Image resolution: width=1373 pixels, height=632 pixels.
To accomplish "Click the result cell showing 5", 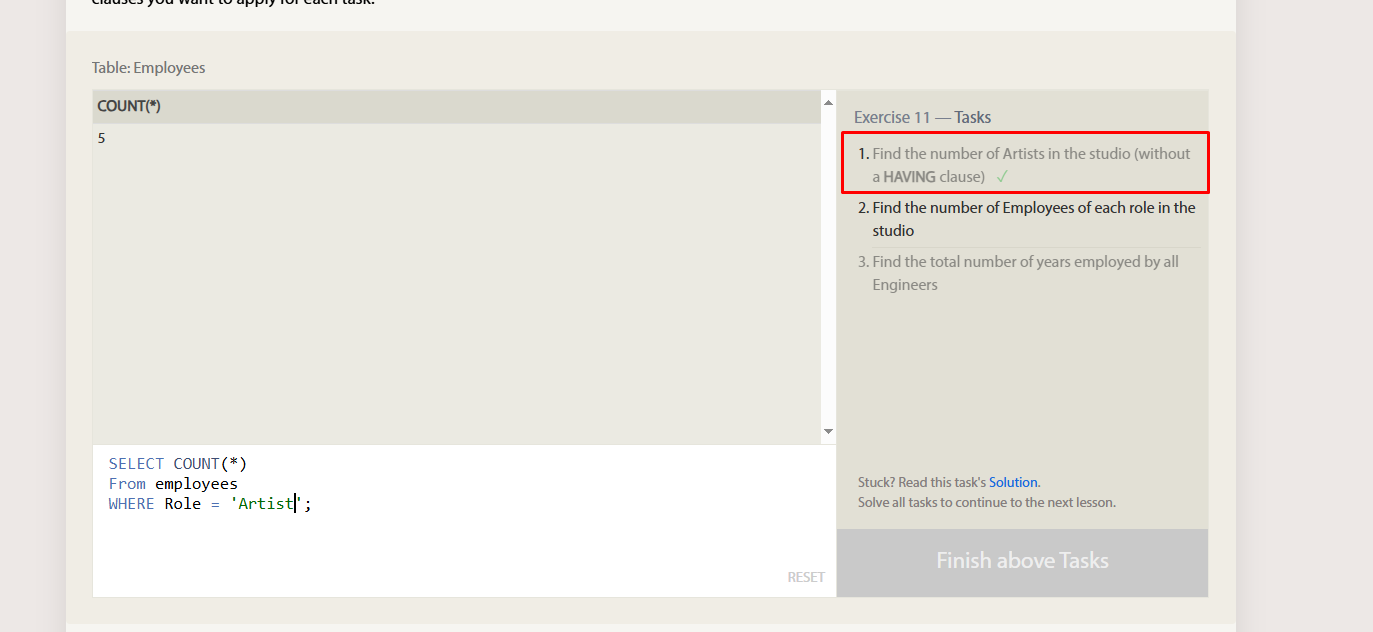I will (x=101, y=138).
